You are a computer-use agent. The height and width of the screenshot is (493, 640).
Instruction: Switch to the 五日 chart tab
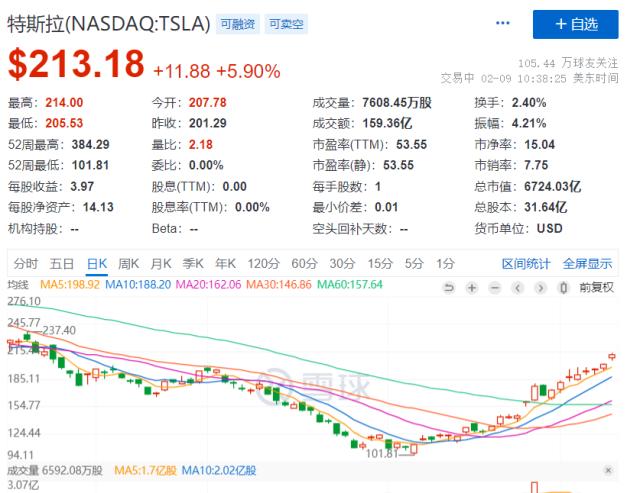[61, 264]
